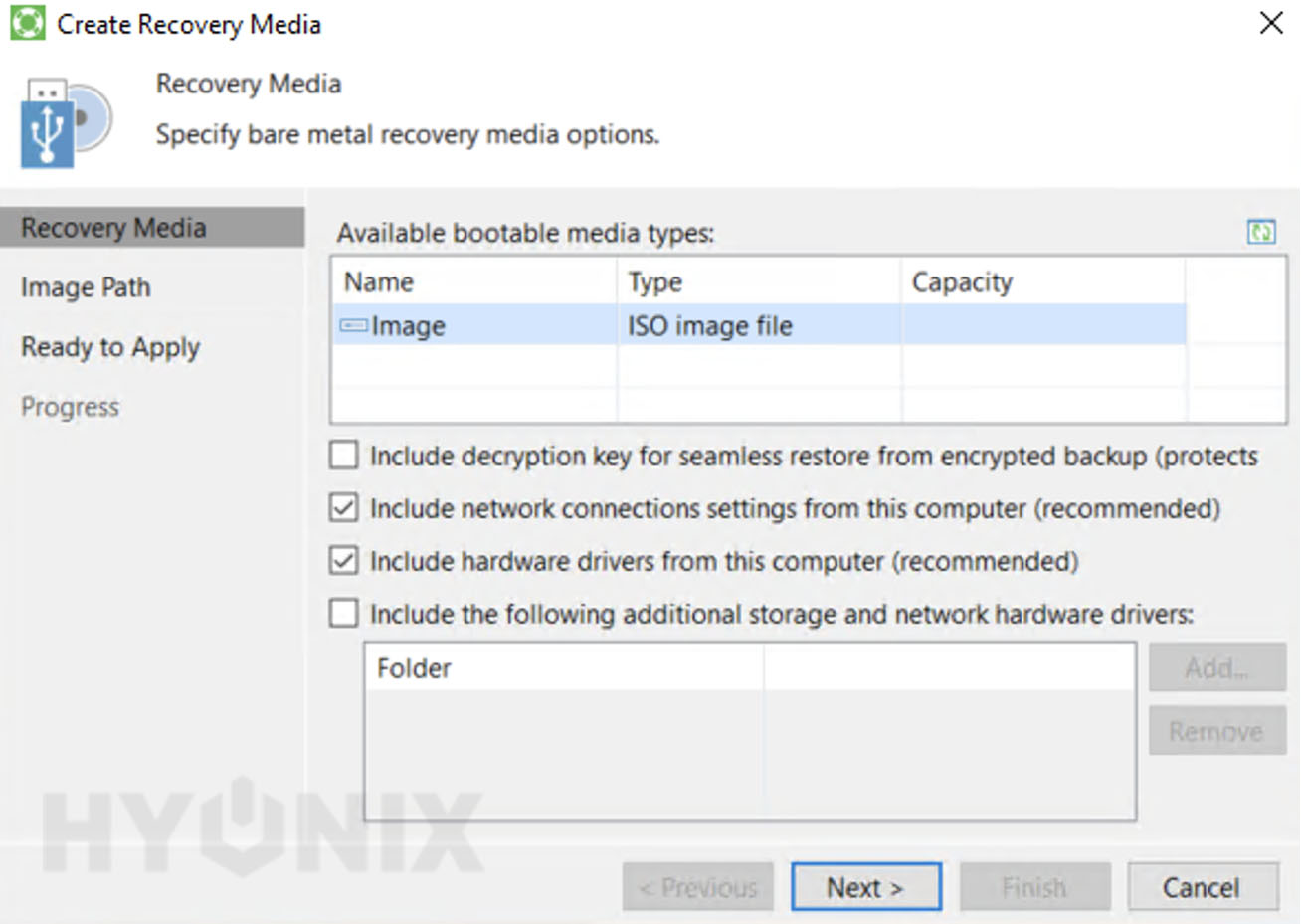Enable additional storage and network drivers option

(342, 613)
